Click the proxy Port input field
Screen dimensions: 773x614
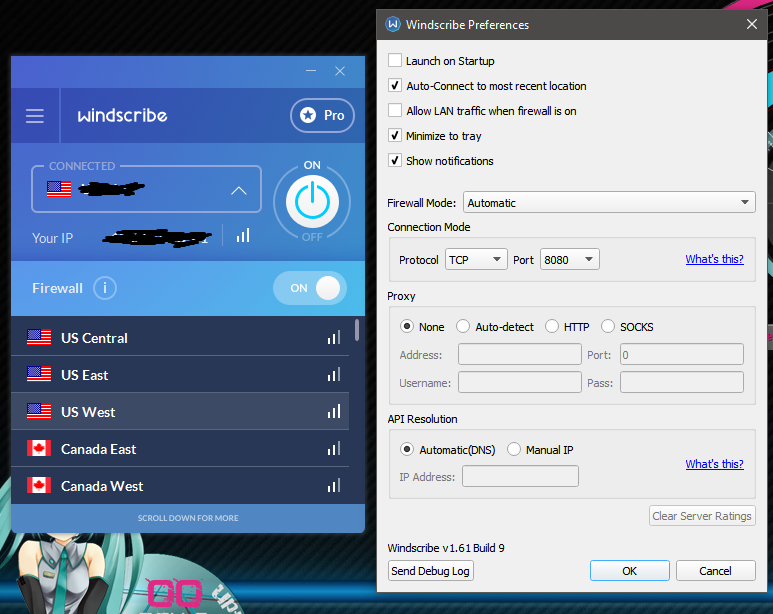[682, 354]
